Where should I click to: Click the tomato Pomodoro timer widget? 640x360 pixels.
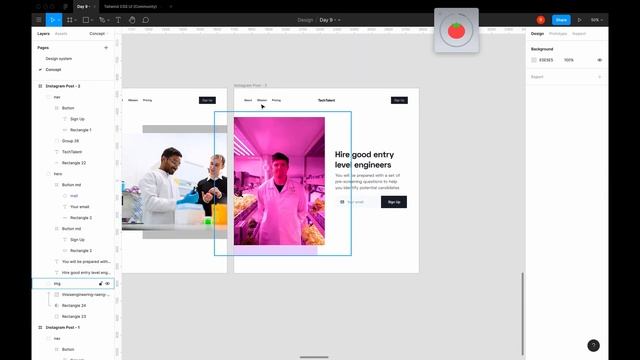pyautogui.click(x=456, y=30)
